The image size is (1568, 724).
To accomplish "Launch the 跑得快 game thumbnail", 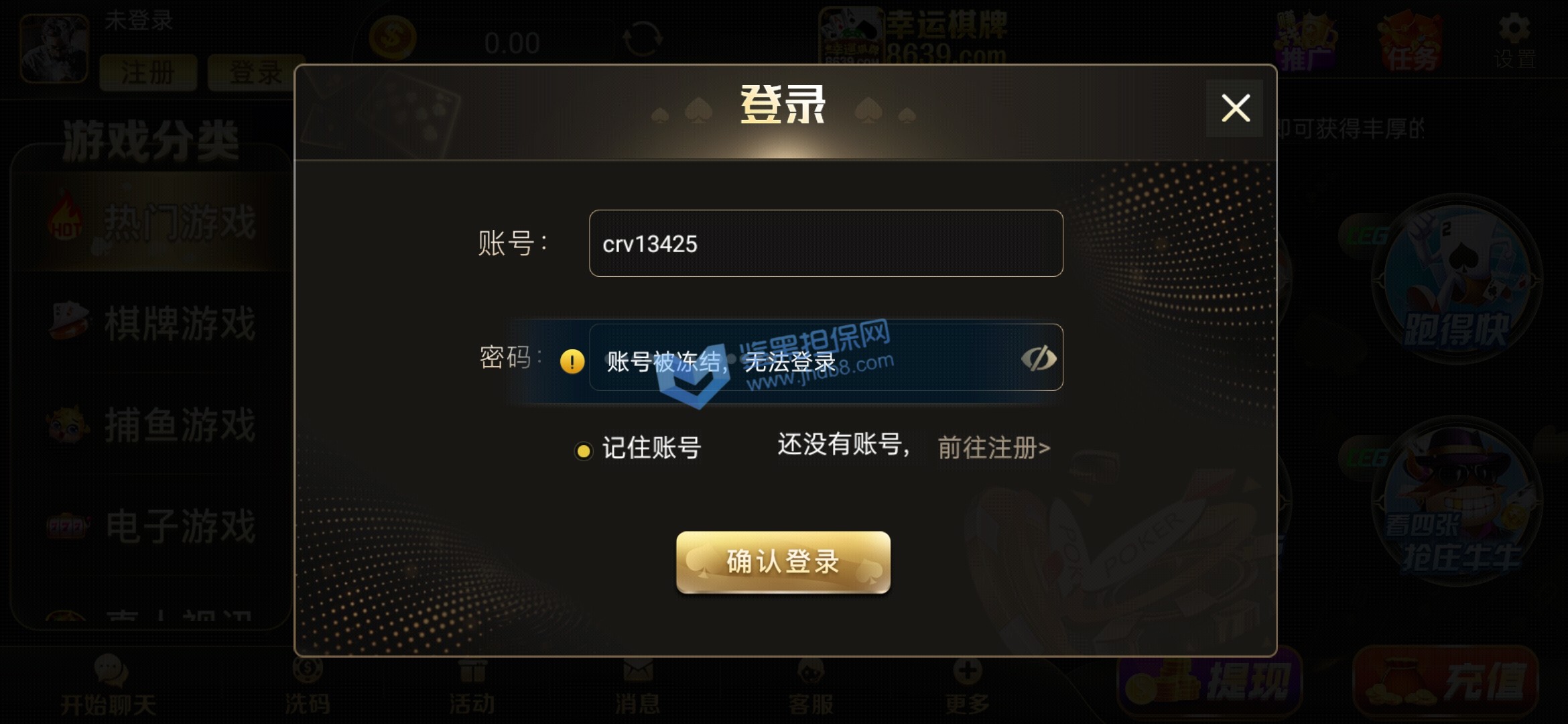I will tap(1457, 280).
